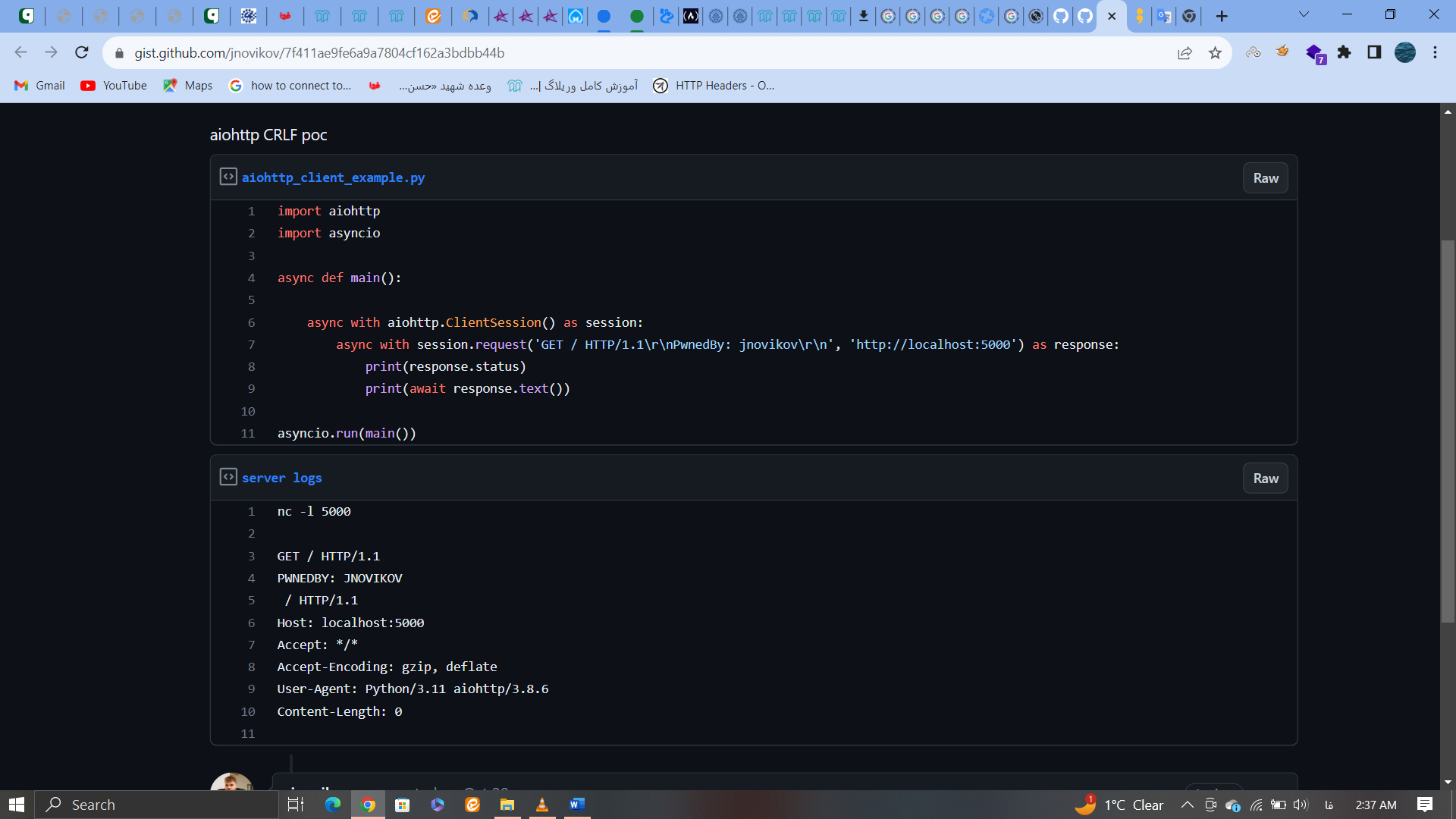Switch to the orange 'e' icon tab
1456x819 pixels.
433,16
